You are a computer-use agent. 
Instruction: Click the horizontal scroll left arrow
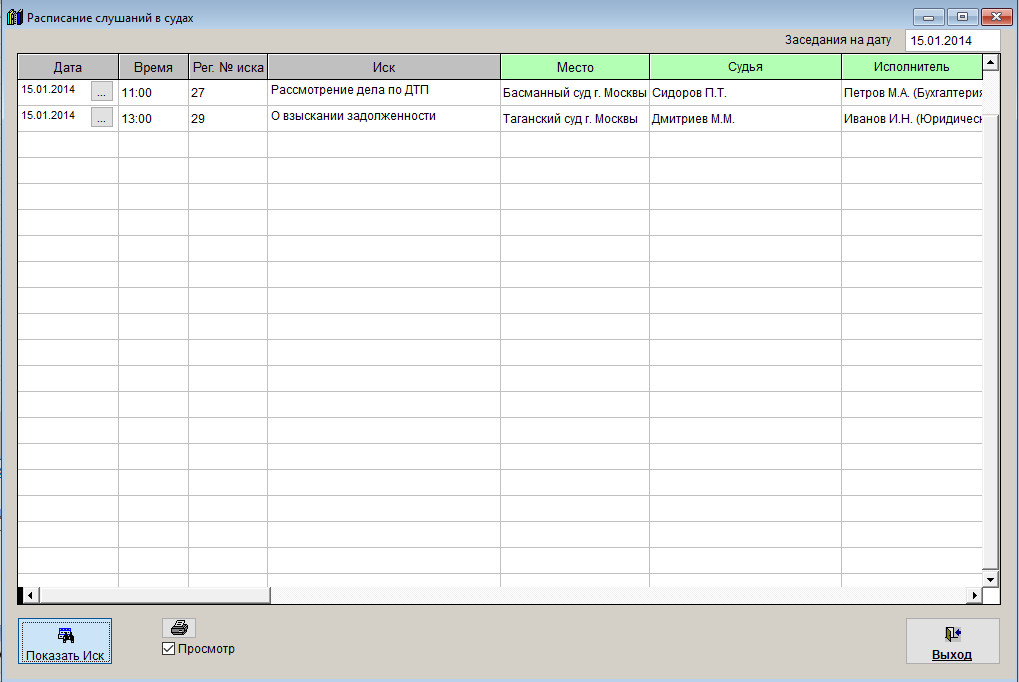click(29, 595)
